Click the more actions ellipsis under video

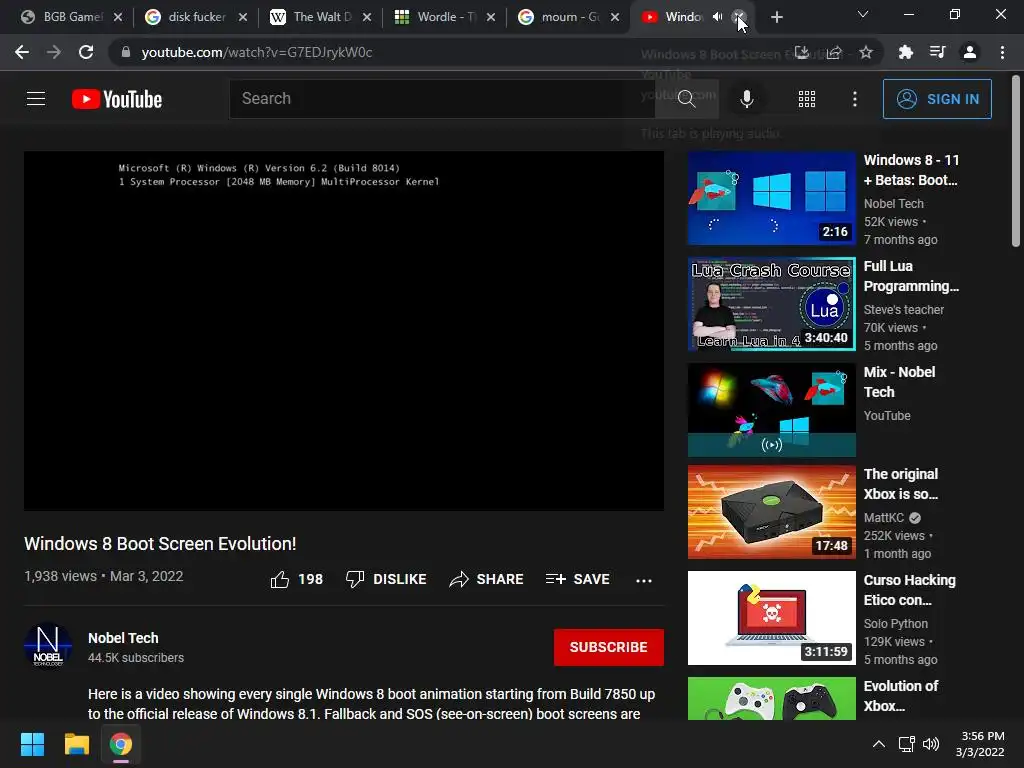(643, 580)
